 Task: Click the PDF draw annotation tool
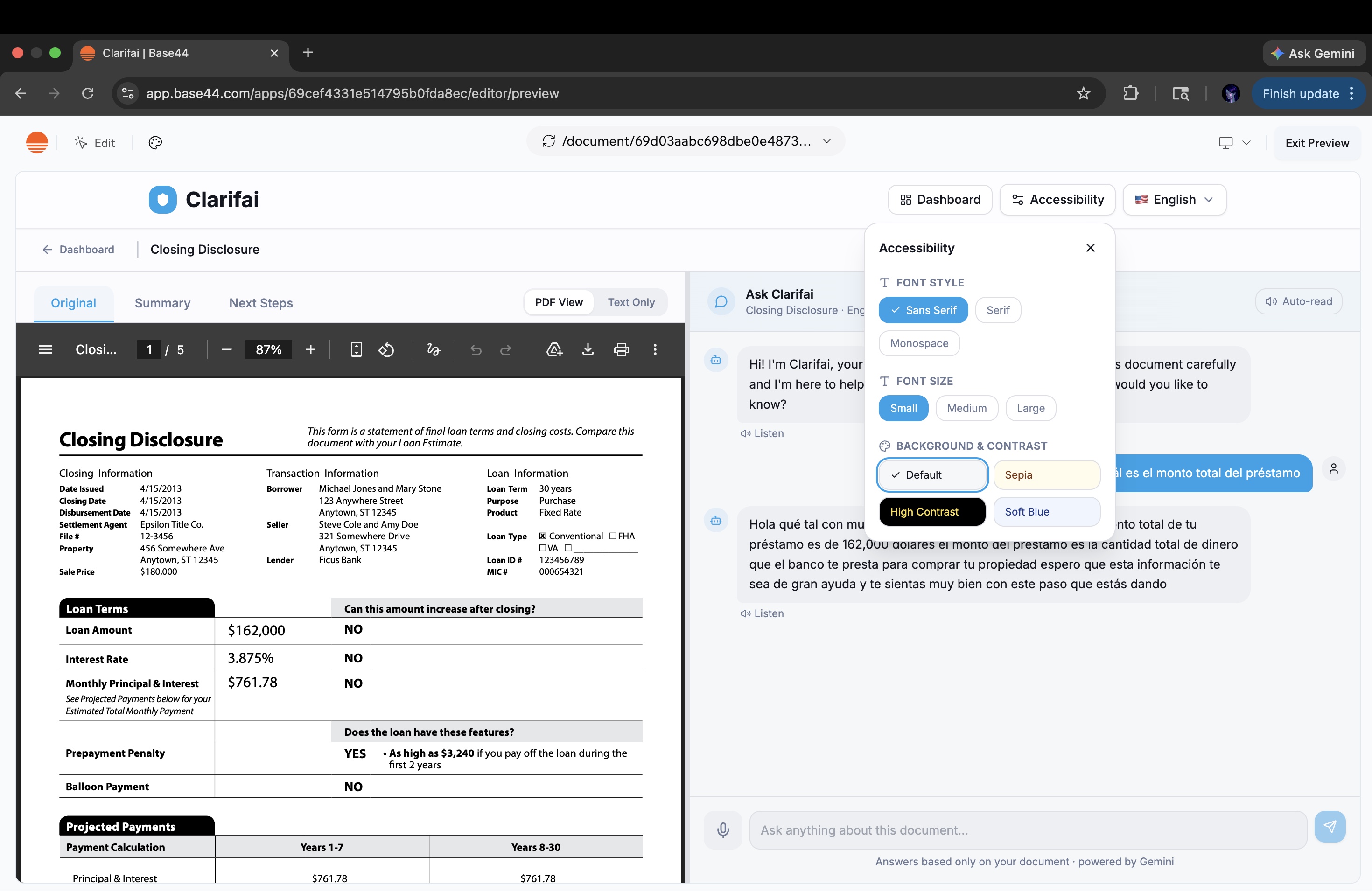coord(434,350)
